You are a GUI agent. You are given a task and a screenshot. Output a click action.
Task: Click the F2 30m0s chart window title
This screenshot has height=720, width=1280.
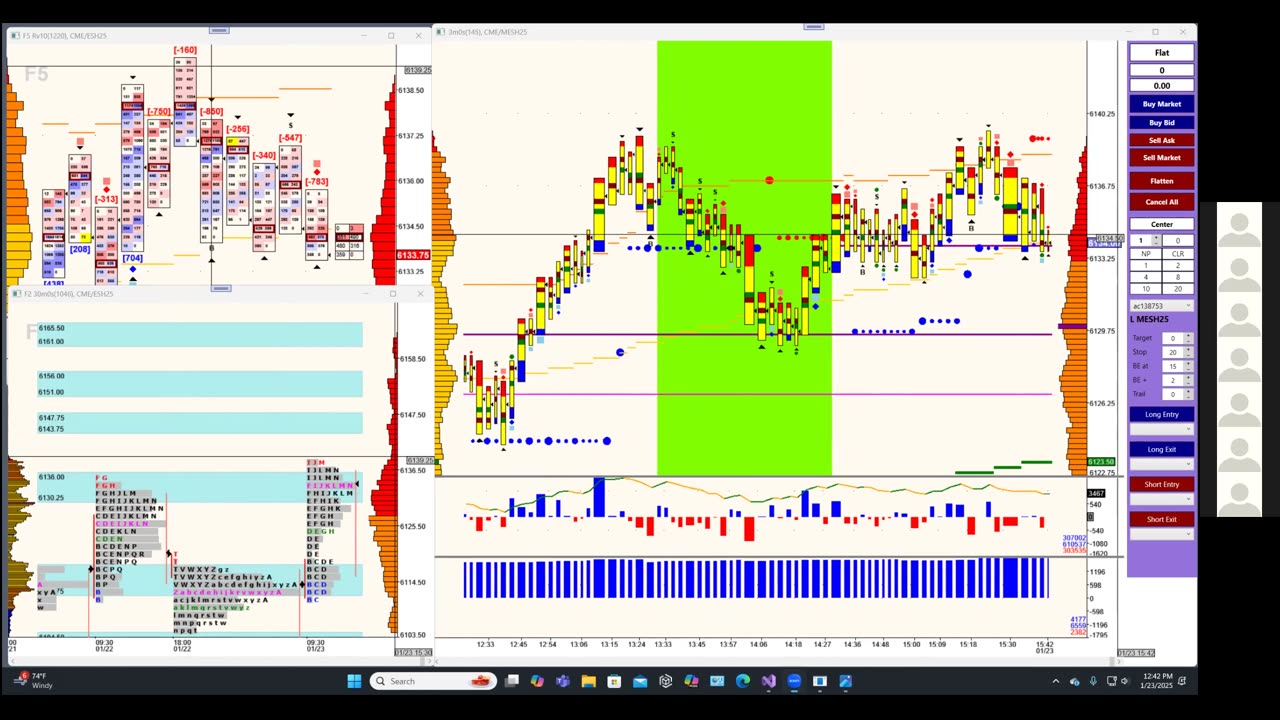click(68, 294)
